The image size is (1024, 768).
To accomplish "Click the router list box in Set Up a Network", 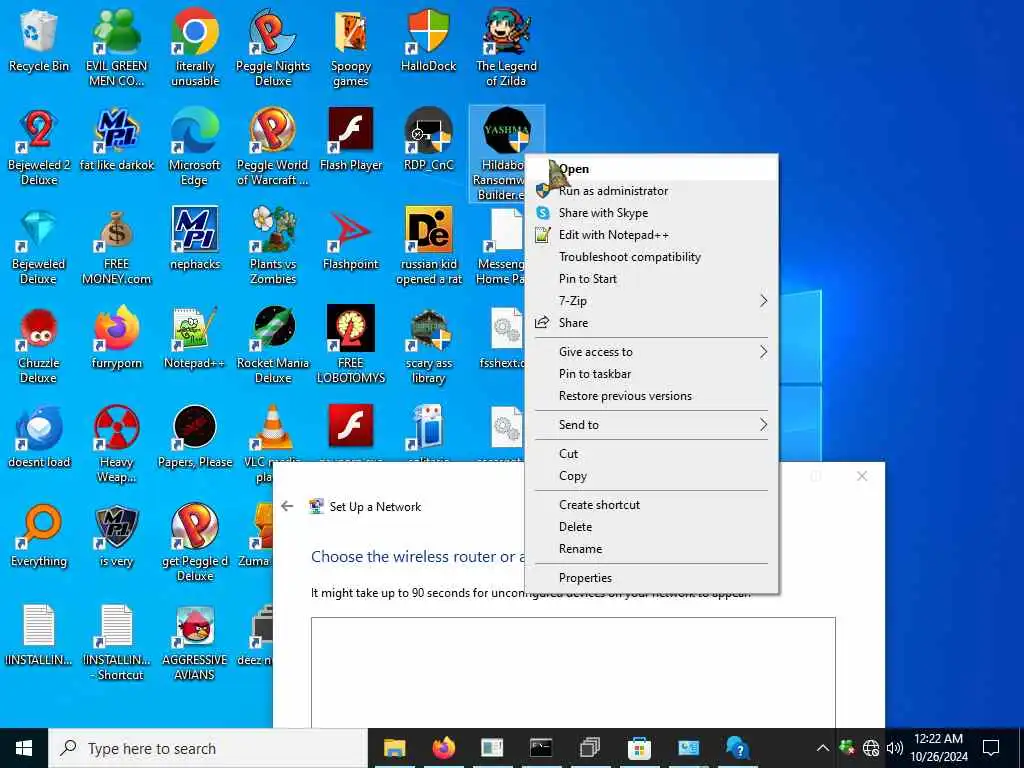I will coord(573,673).
